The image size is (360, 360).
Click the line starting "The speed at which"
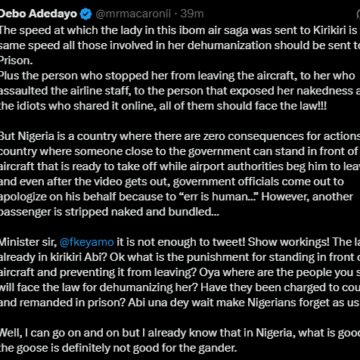(180, 30)
